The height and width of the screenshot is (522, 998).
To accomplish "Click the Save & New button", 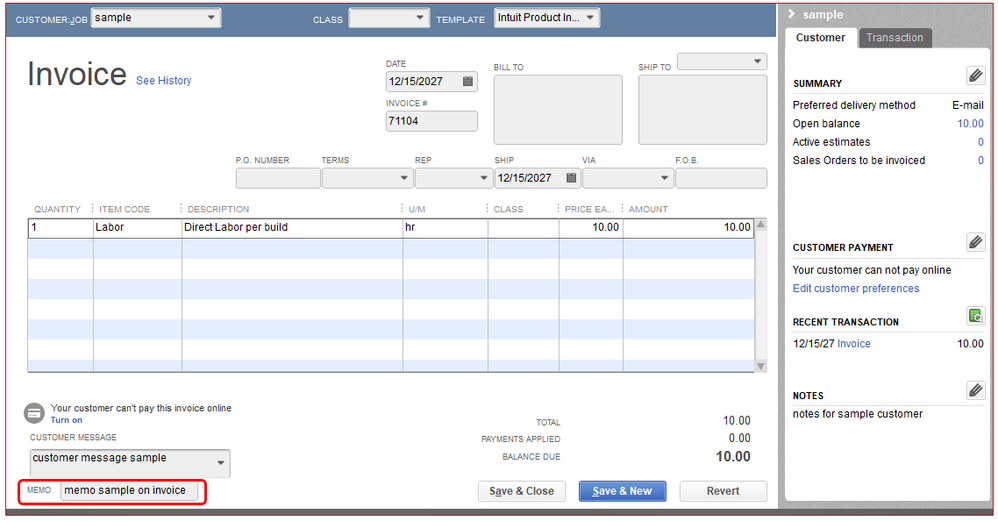I will pos(622,491).
